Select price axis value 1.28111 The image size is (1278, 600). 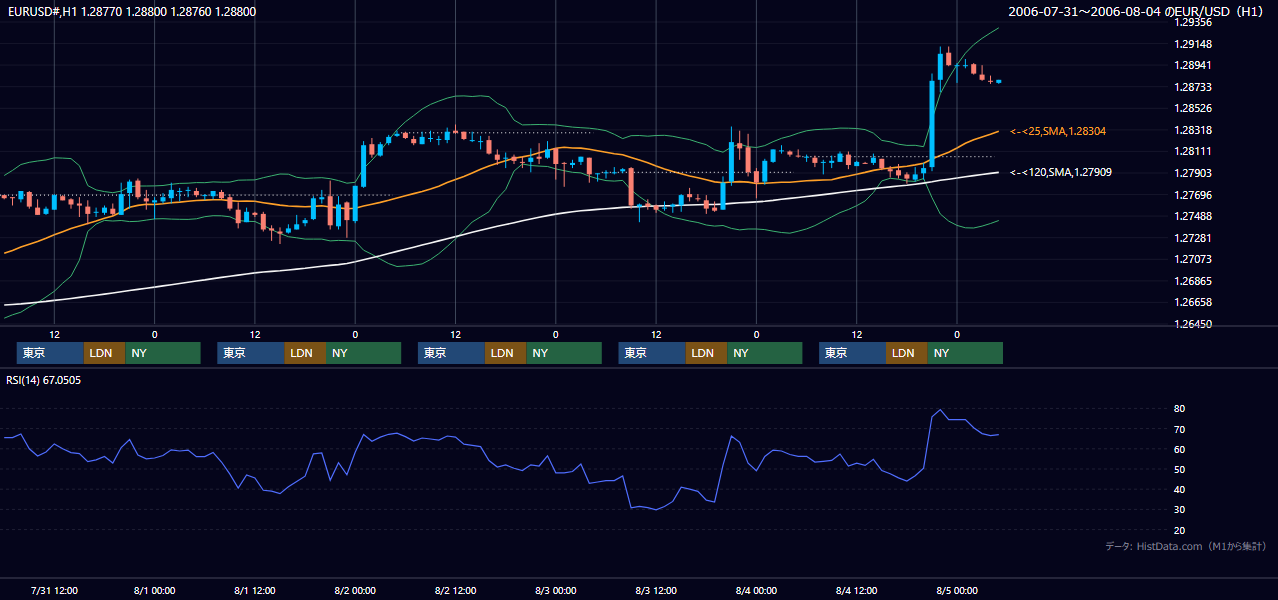point(1194,151)
